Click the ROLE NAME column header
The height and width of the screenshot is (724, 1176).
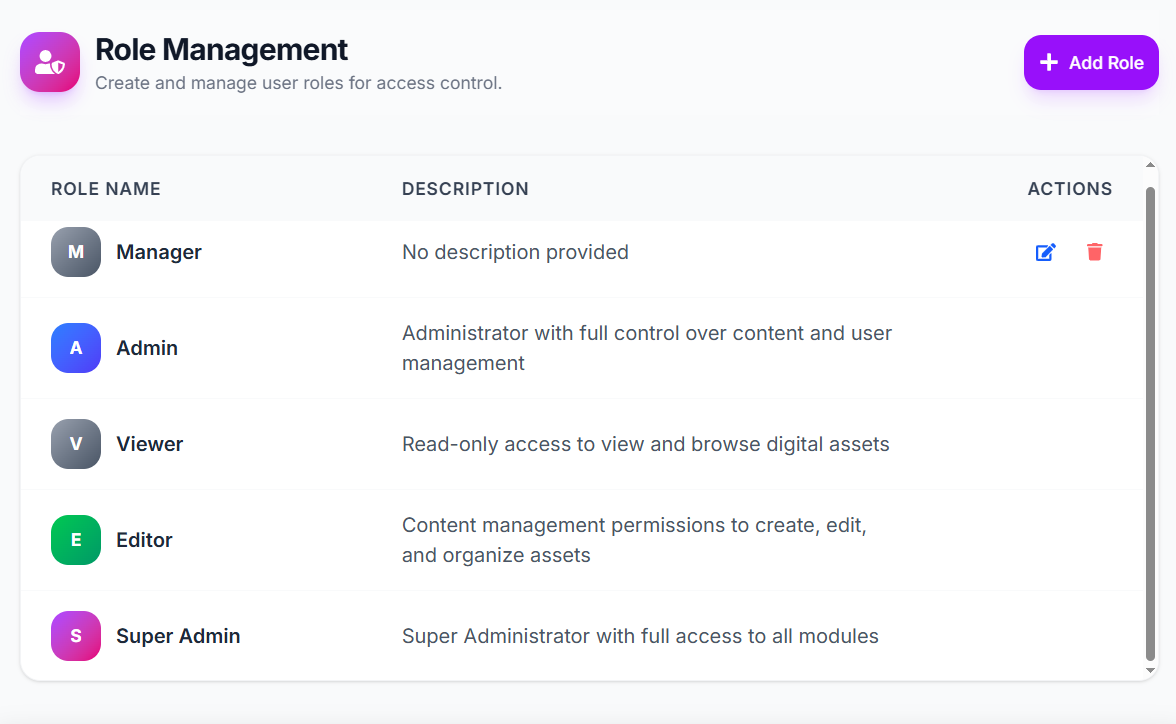(x=106, y=189)
